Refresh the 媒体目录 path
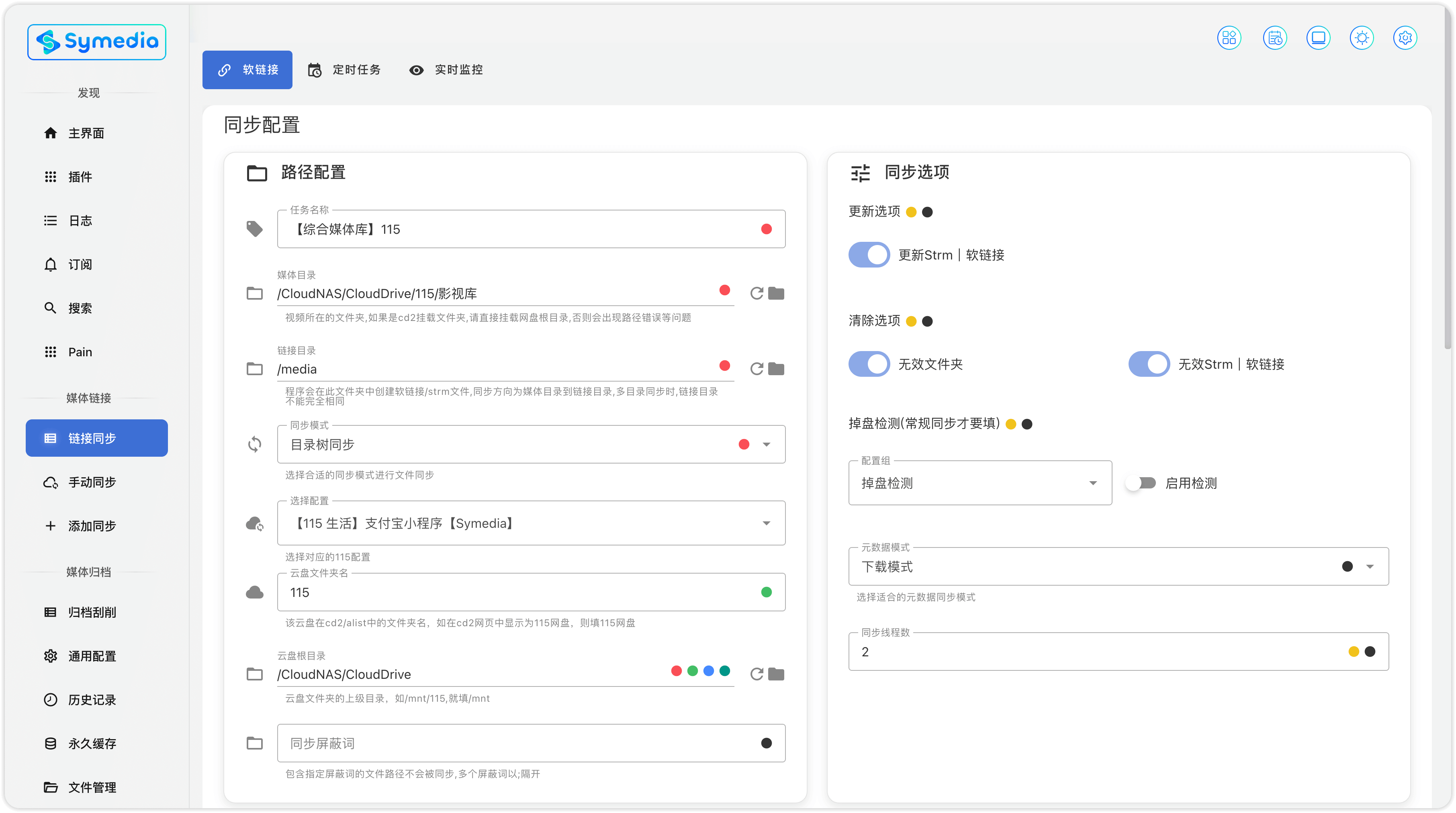The image size is (1456, 813). 756,293
